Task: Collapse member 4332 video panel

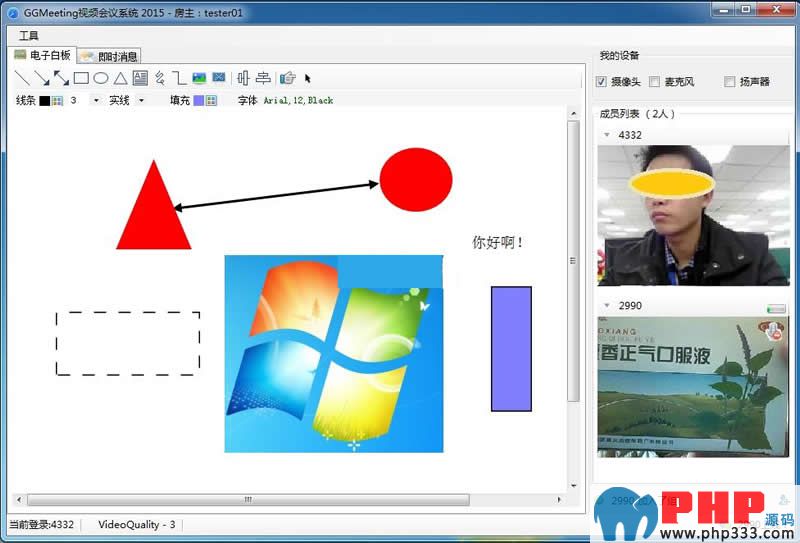Action: click(x=607, y=135)
